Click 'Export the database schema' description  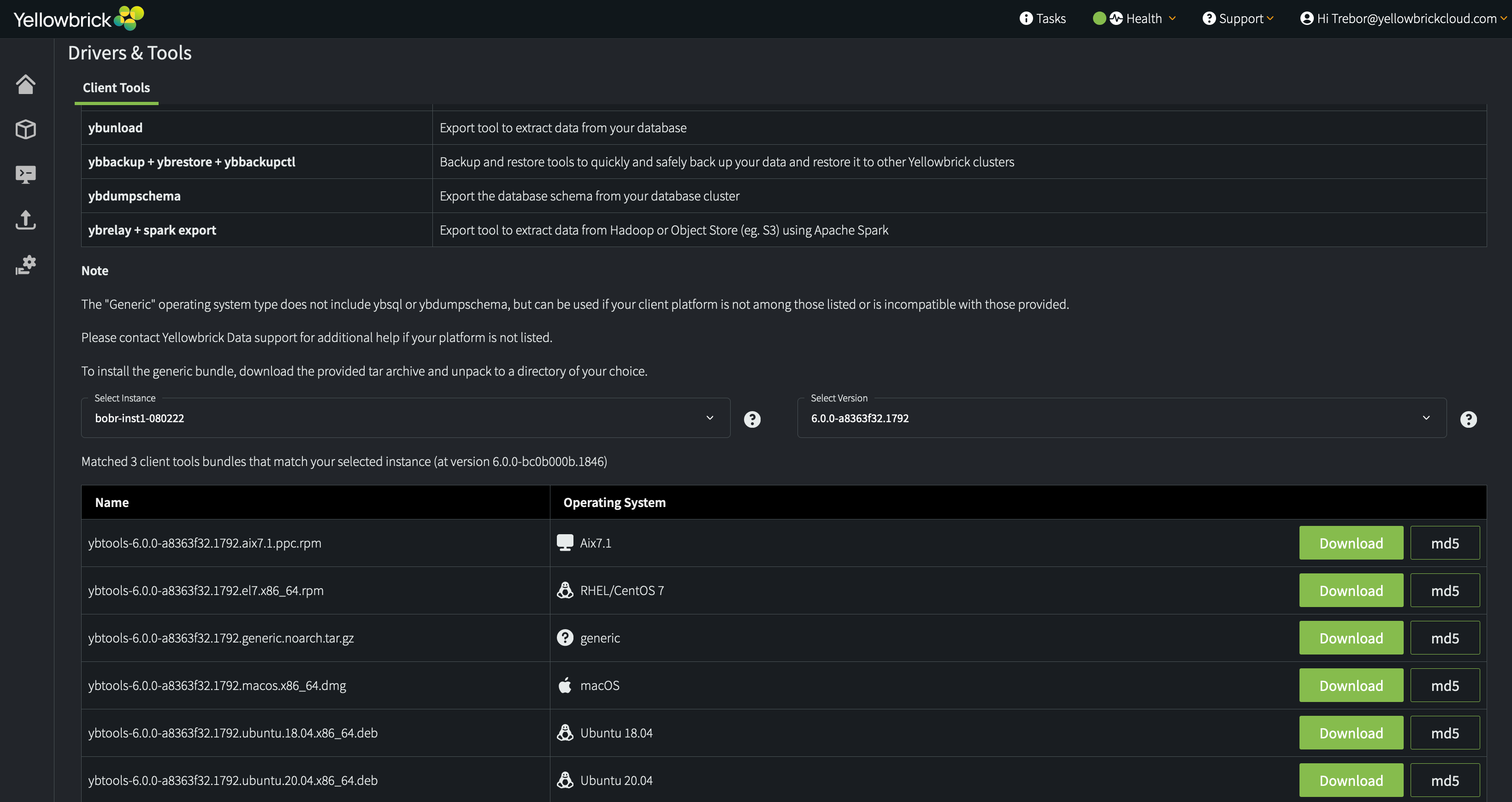(589, 195)
